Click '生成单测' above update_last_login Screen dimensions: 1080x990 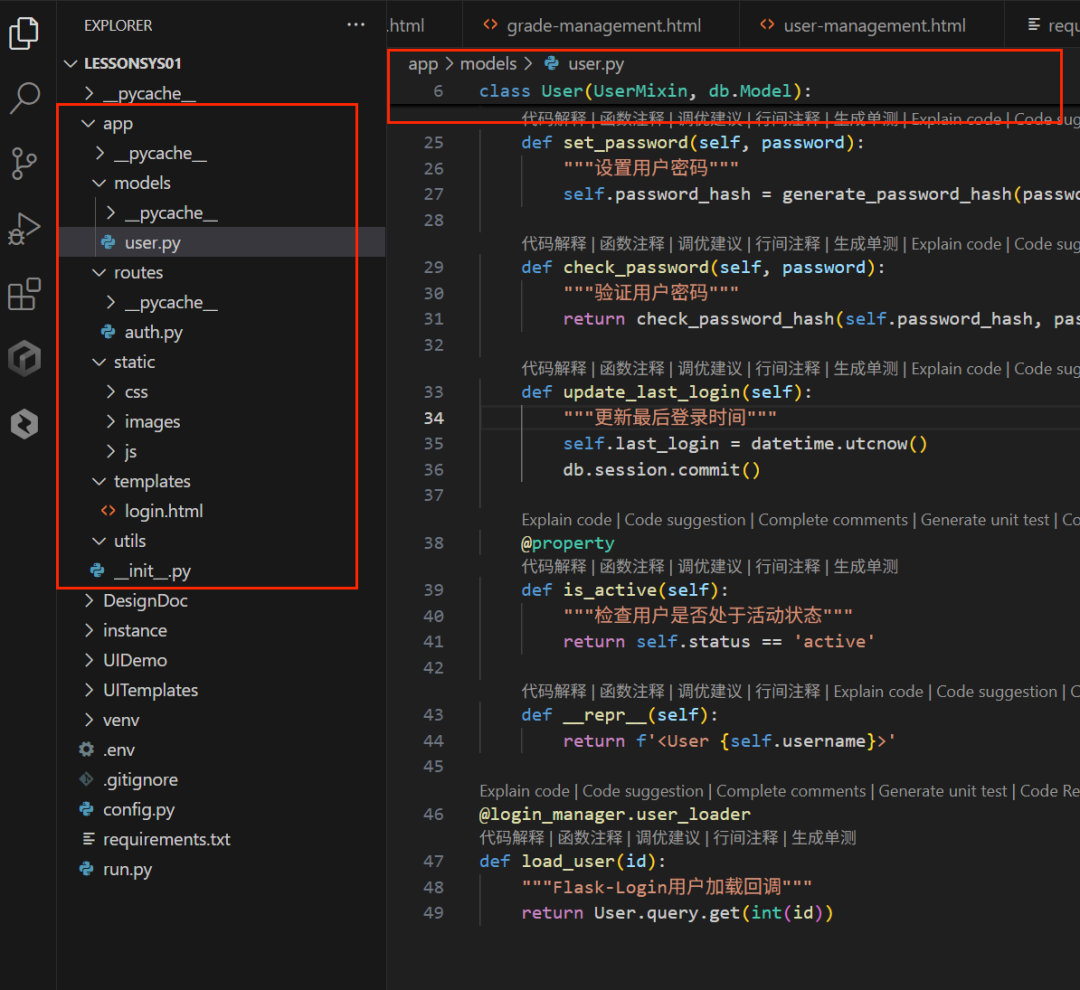point(866,369)
